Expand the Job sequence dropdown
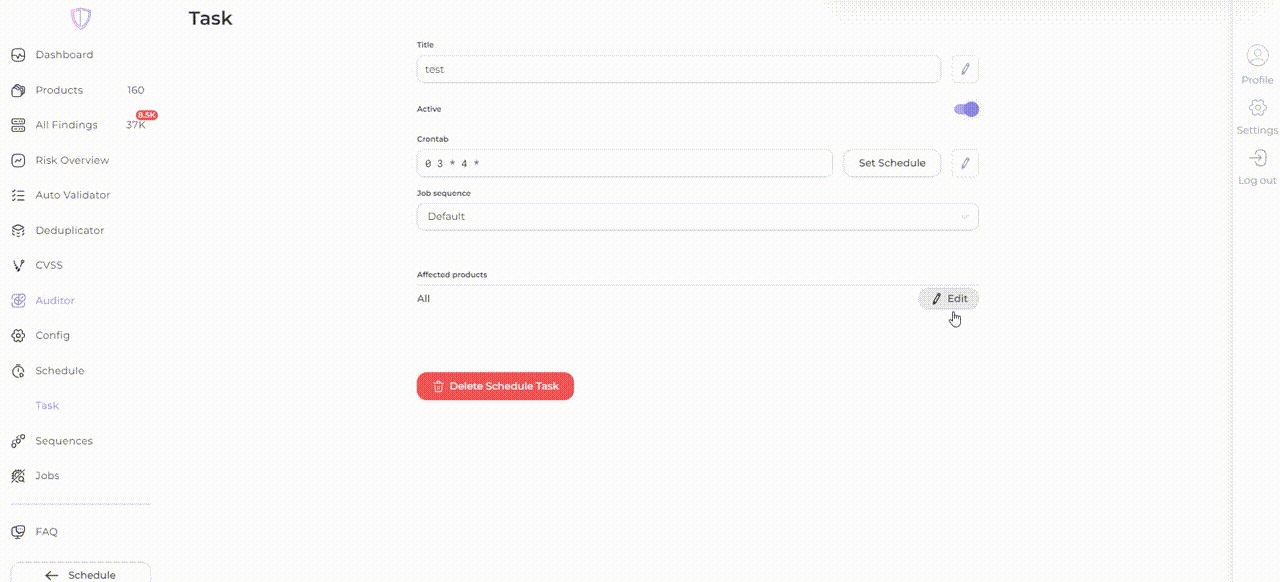Viewport: 1280px width, 582px height. pos(697,216)
